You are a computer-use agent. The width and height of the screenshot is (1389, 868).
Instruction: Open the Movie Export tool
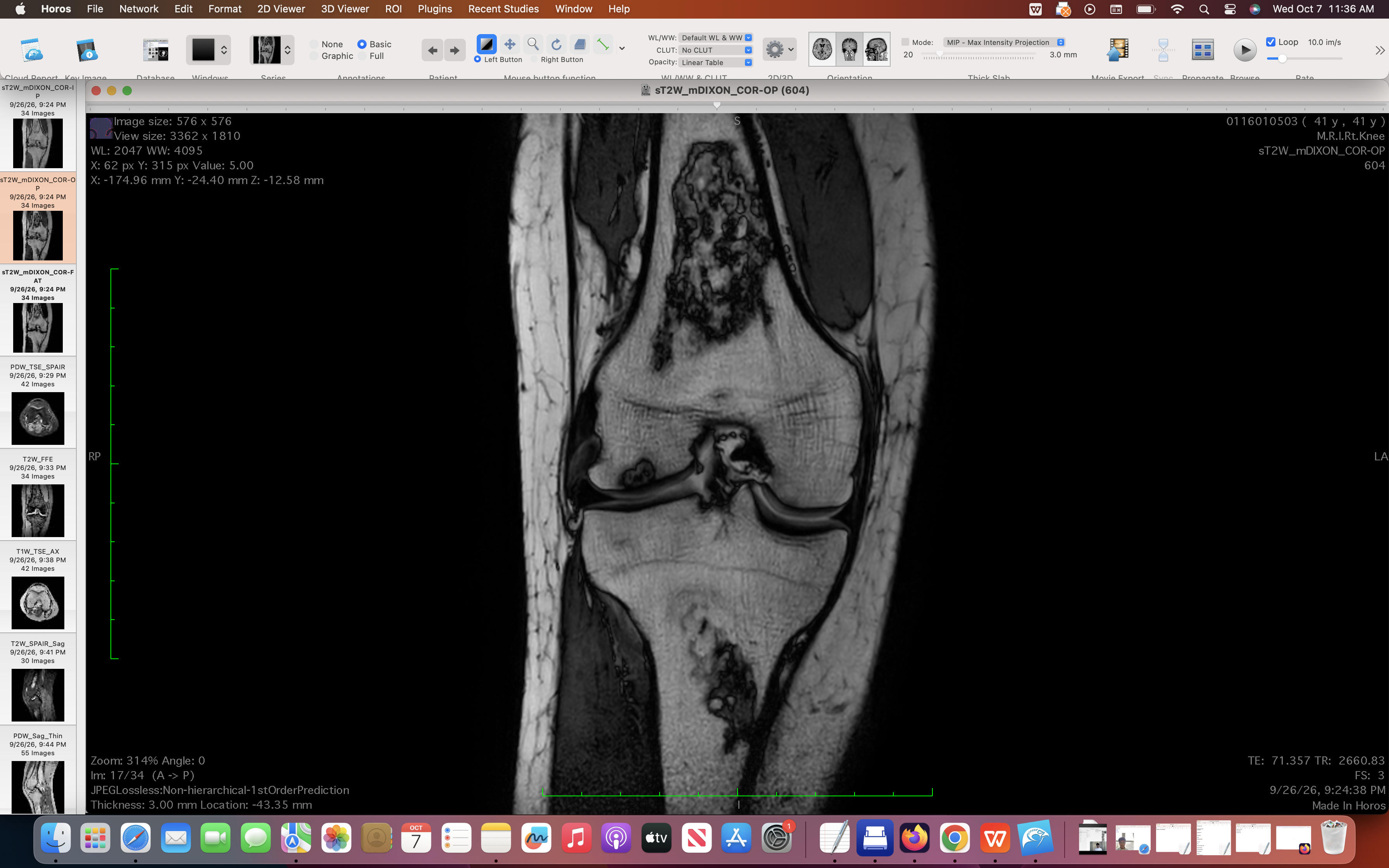(1117, 50)
